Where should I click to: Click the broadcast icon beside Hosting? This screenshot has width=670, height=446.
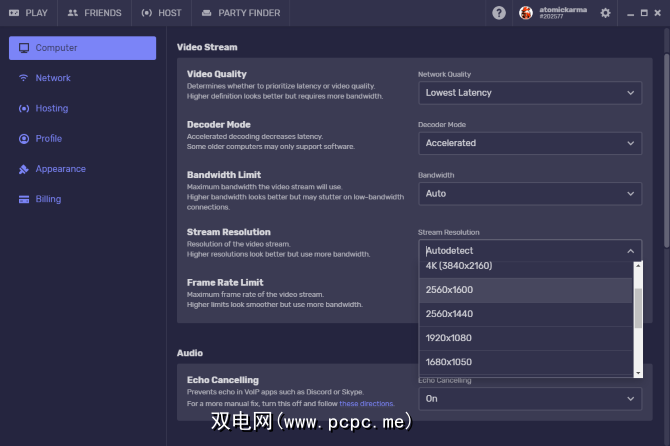coord(24,109)
